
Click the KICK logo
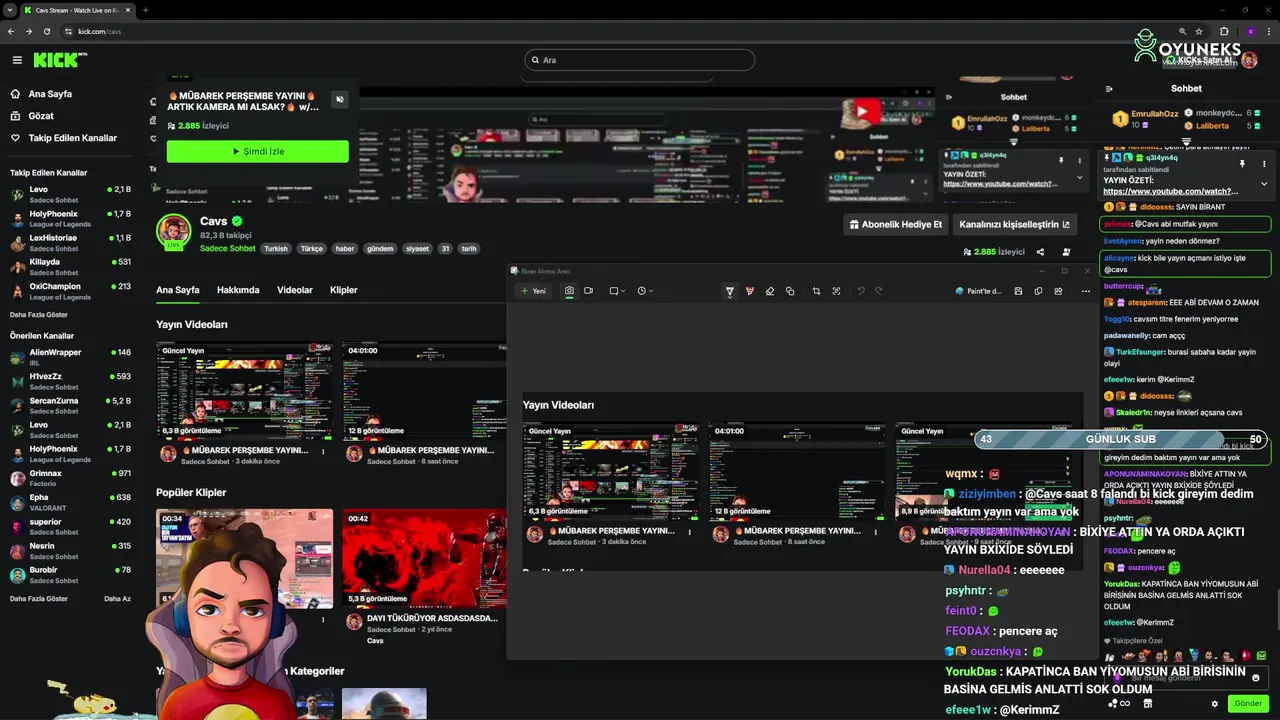click(x=60, y=60)
